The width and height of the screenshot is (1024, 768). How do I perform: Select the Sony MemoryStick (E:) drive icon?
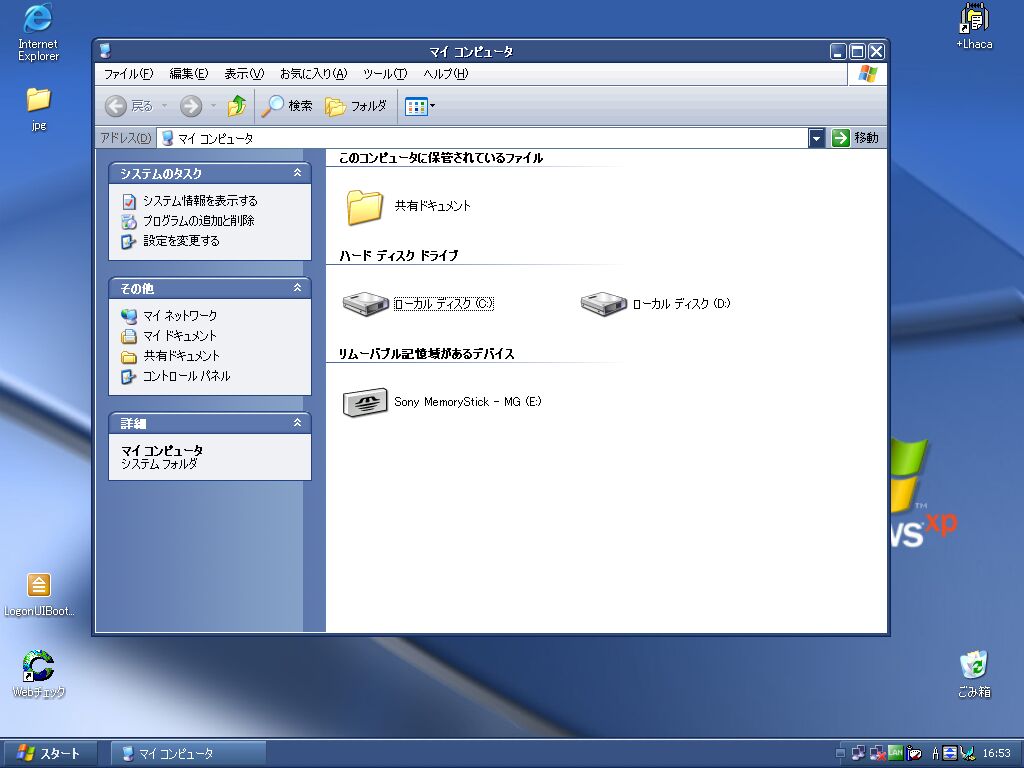tap(365, 402)
